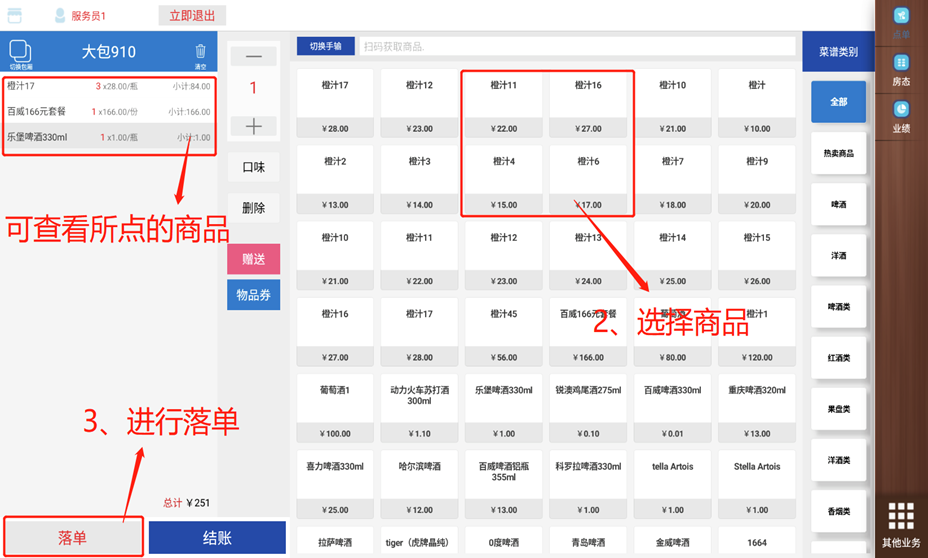Add the 动力火车苏打酒 300ml product
This screenshot has height=558, width=928.
click(419, 408)
